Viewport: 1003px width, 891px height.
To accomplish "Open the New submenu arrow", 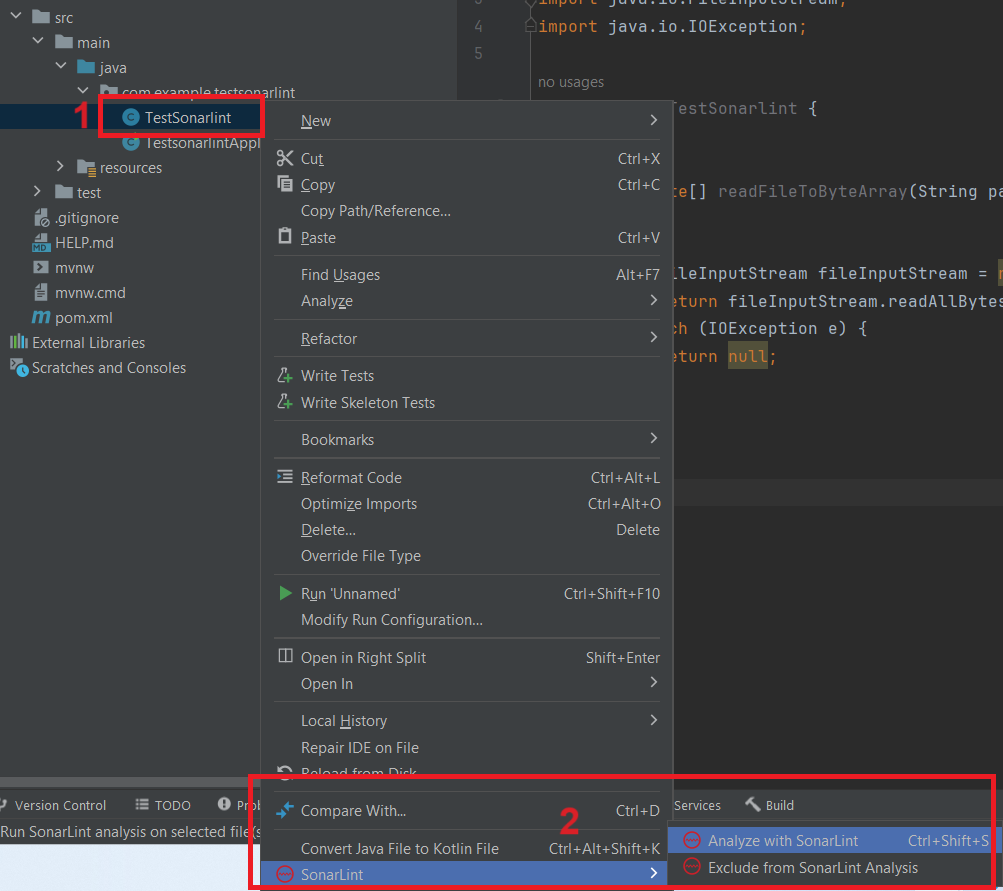I will coord(653,120).
